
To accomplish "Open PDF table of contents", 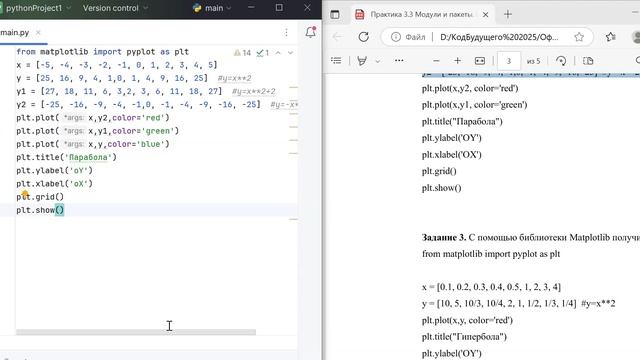I will (336, 61).
